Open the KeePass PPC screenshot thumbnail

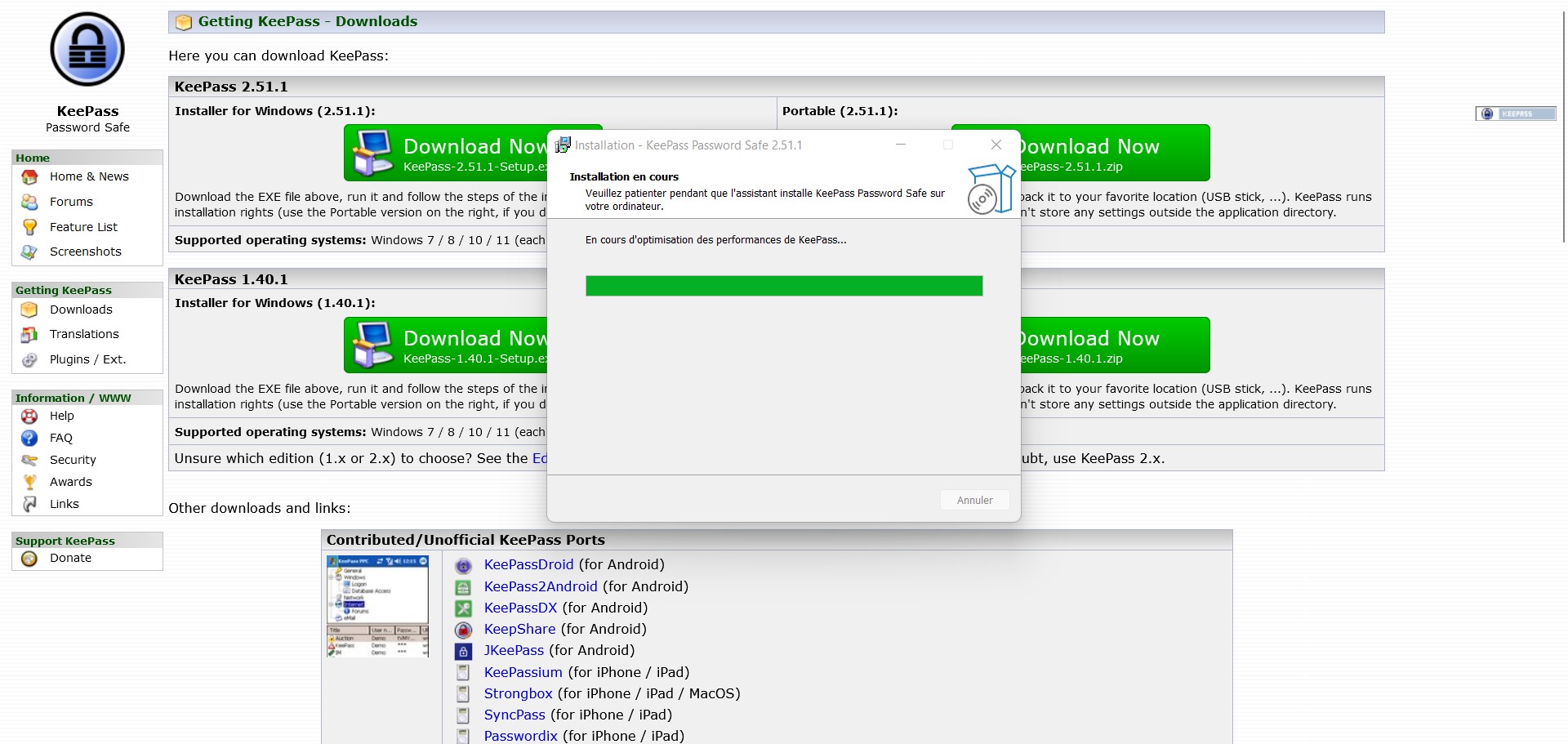point(377,607)
